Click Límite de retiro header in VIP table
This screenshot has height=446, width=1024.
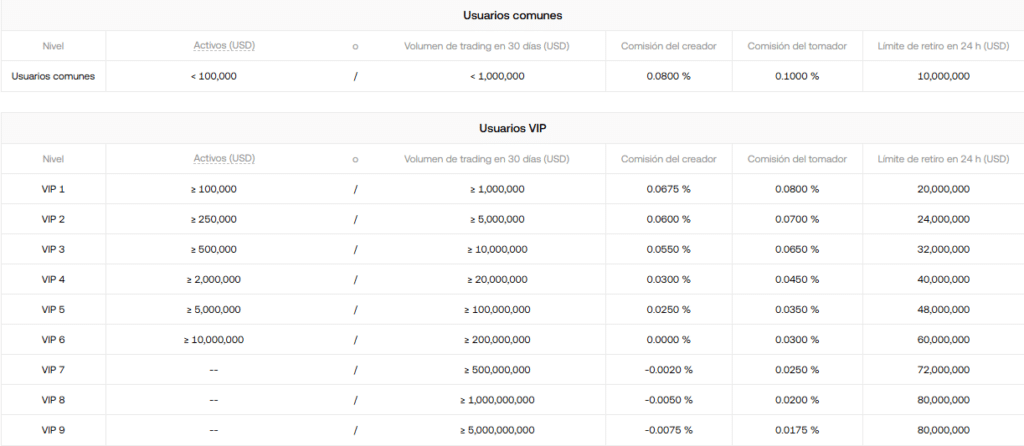click(x=942, y=159)
